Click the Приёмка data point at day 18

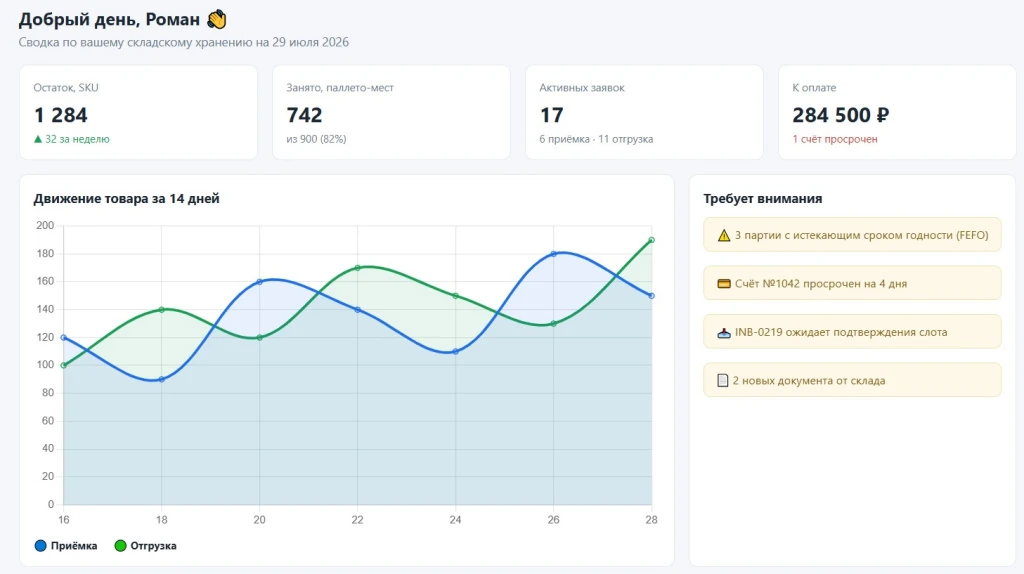click(161, 379)
